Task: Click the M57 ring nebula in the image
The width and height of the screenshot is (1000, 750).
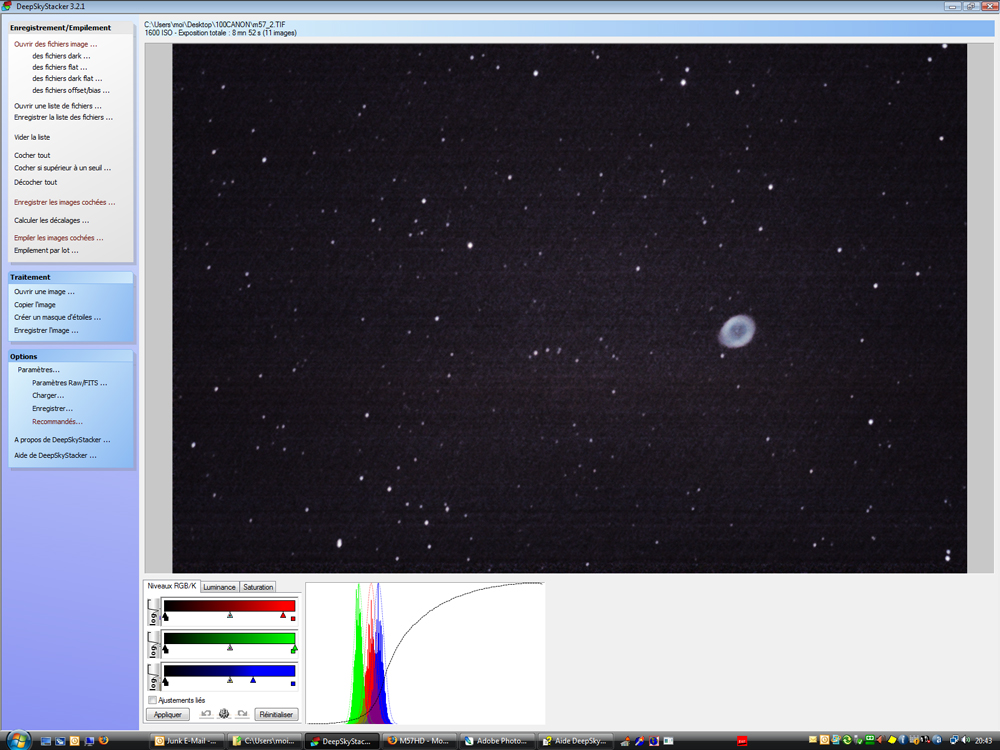Action: pyautogui.click(x=737, y=330)
